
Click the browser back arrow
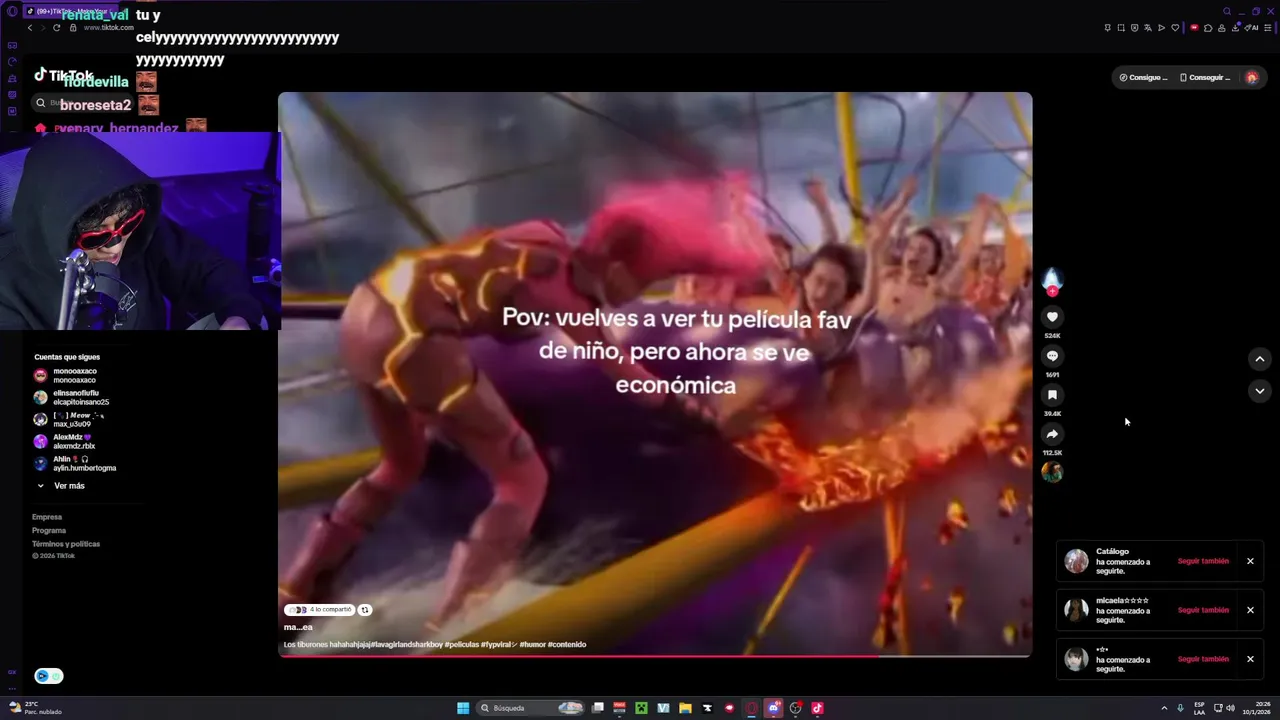(30, 28)
